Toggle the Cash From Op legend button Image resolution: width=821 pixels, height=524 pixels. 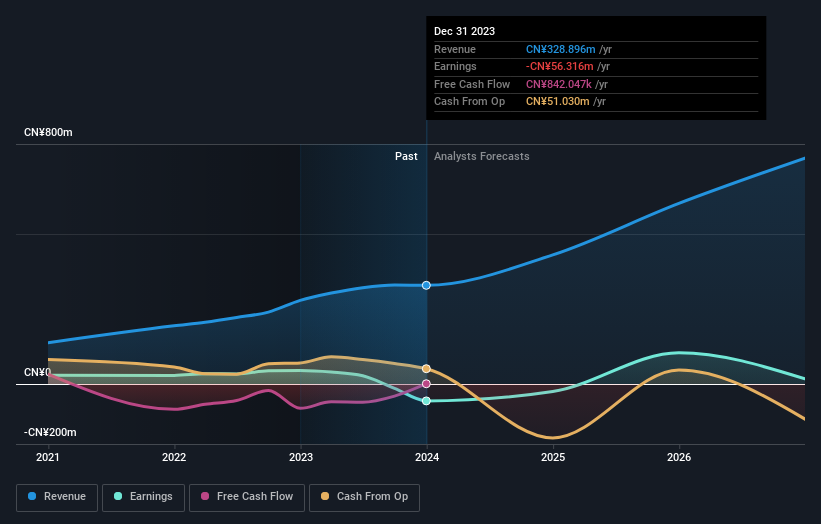click(364, 497)
